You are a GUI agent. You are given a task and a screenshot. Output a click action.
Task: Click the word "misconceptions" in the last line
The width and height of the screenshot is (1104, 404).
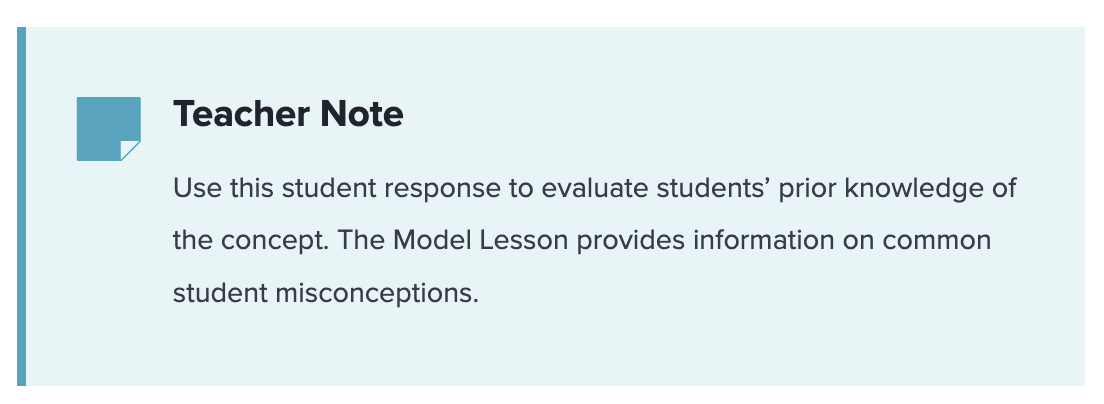tap(377, 293)
